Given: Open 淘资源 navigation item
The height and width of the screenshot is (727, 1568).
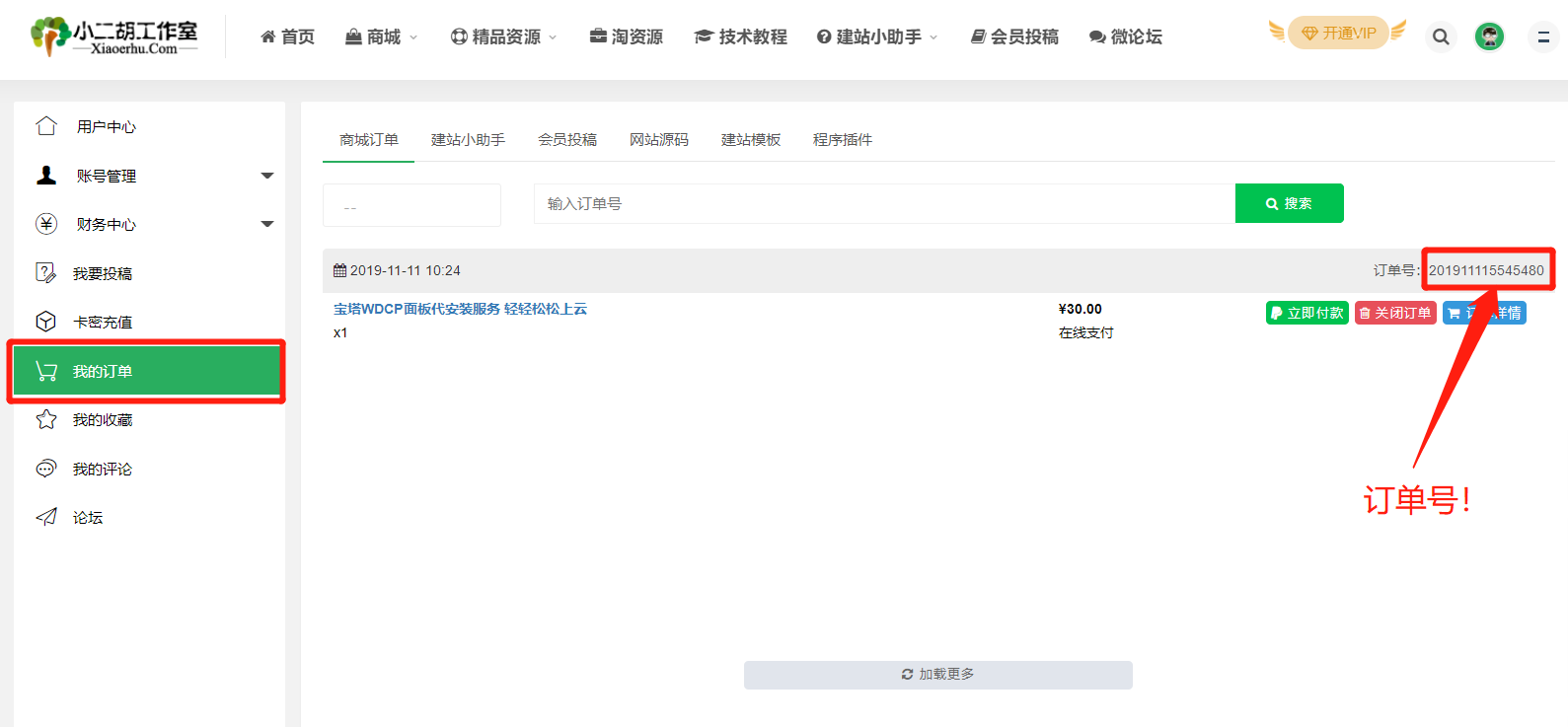Looking at the screenshot, I should pos(627,36).
